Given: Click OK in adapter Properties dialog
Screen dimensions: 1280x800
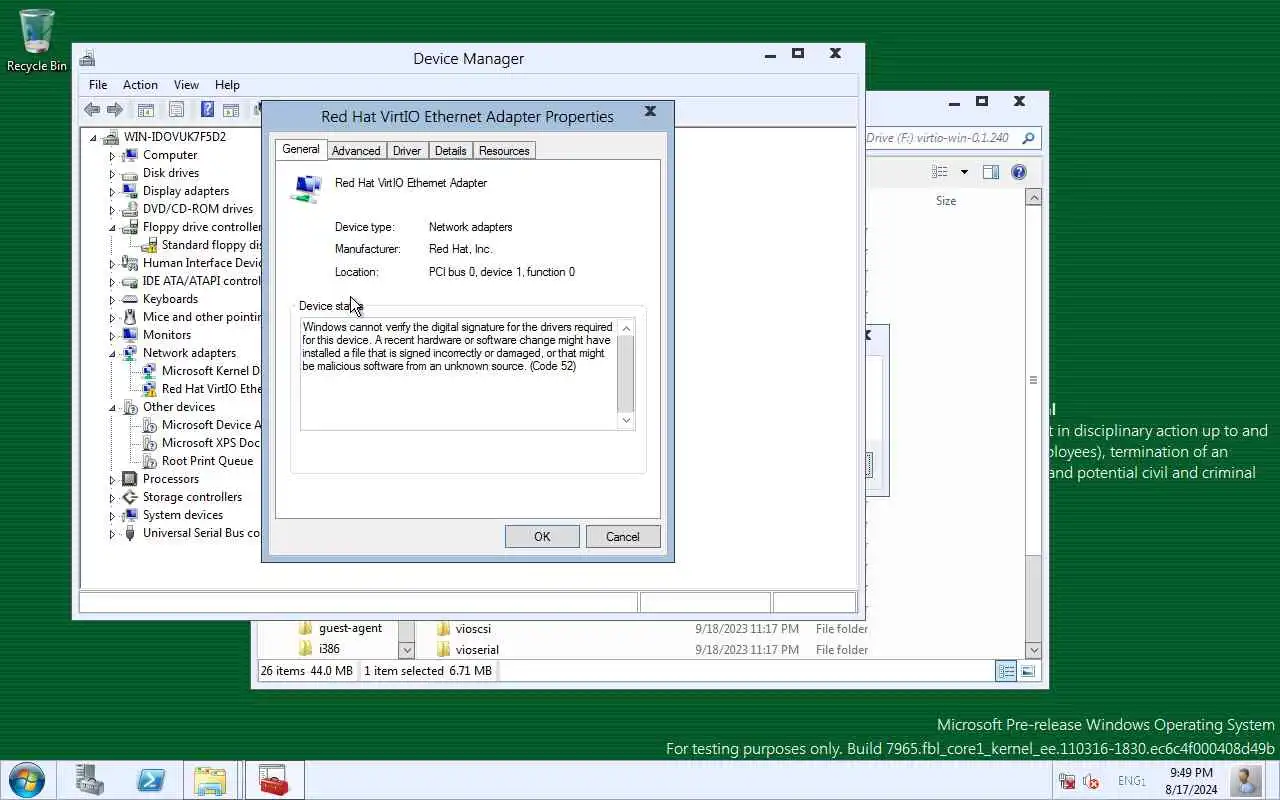Looking at the screenshot, I should coord(542,537).
